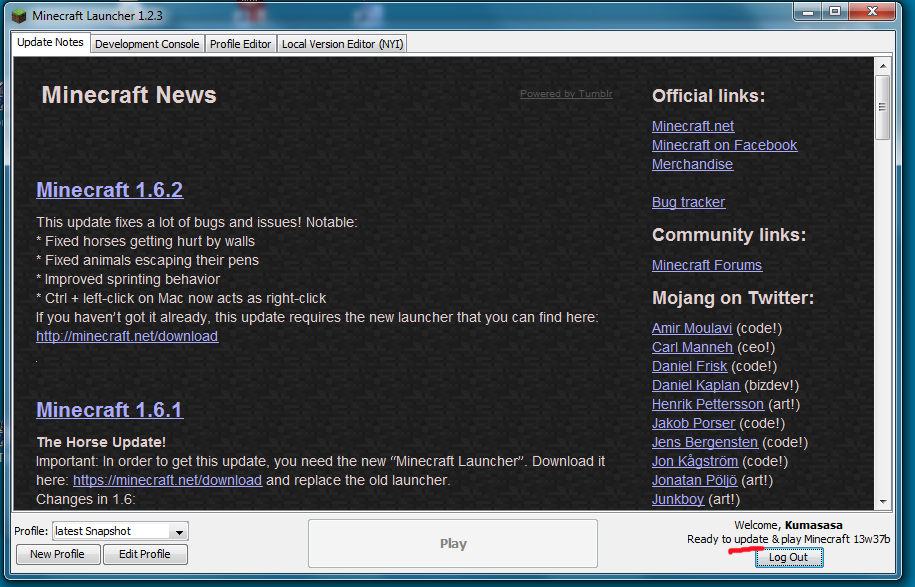The image size is (915, 587).
Task: Click the 'Minecraft News' heading text
Action: [x=129, y=95]
